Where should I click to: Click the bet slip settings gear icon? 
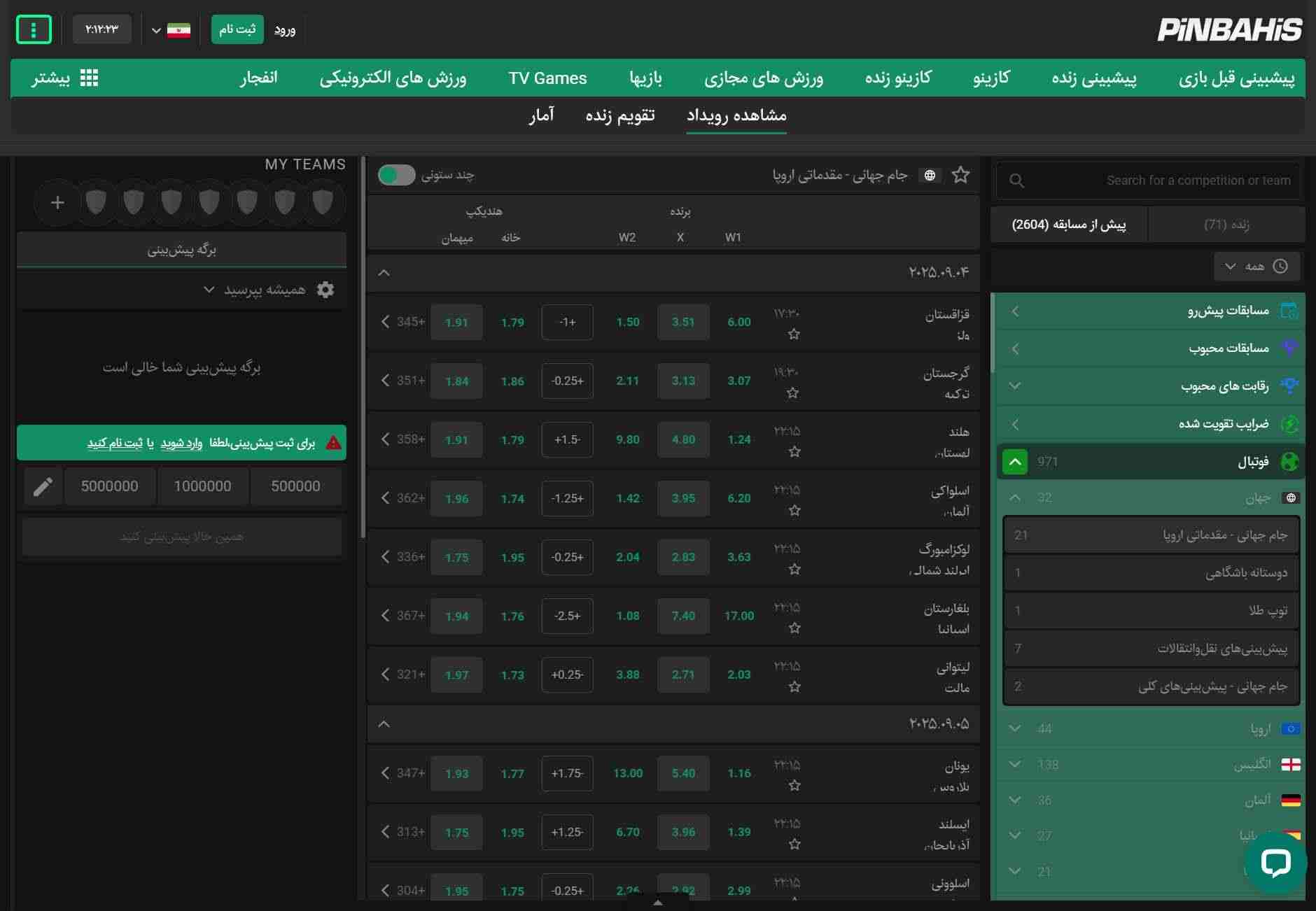coord(325,290)
